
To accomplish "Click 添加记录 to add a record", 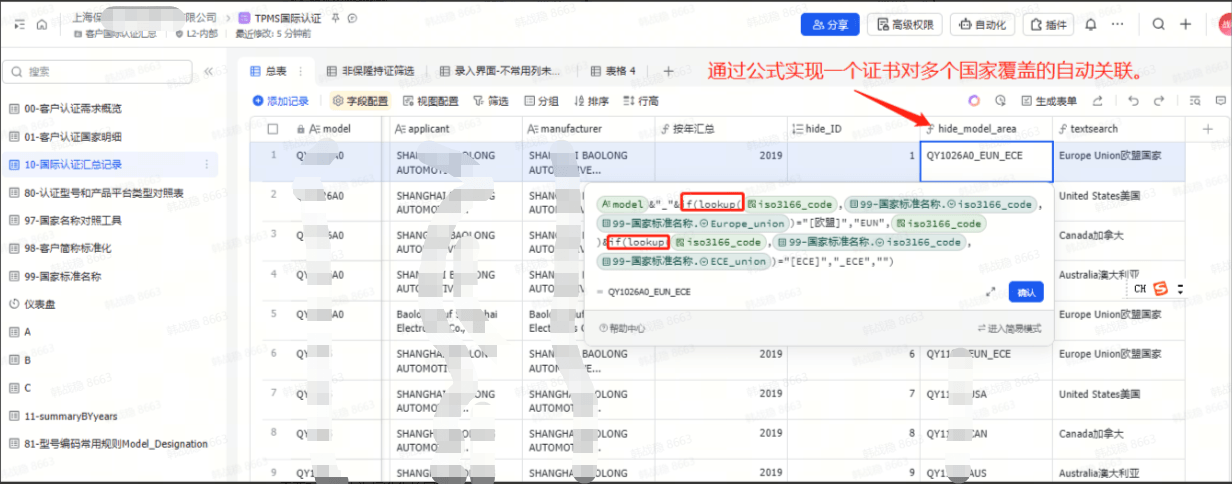I will pyautogui.click(x=281, y=101).
